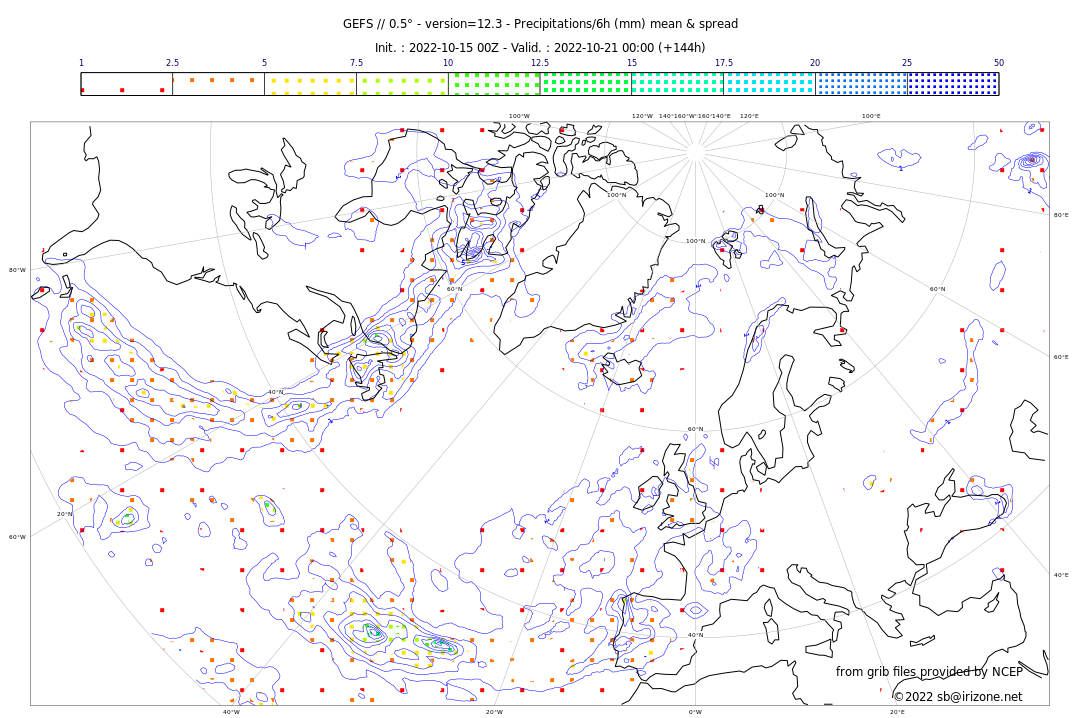Click the 60°W label on left edge

[x=17, y=537]
